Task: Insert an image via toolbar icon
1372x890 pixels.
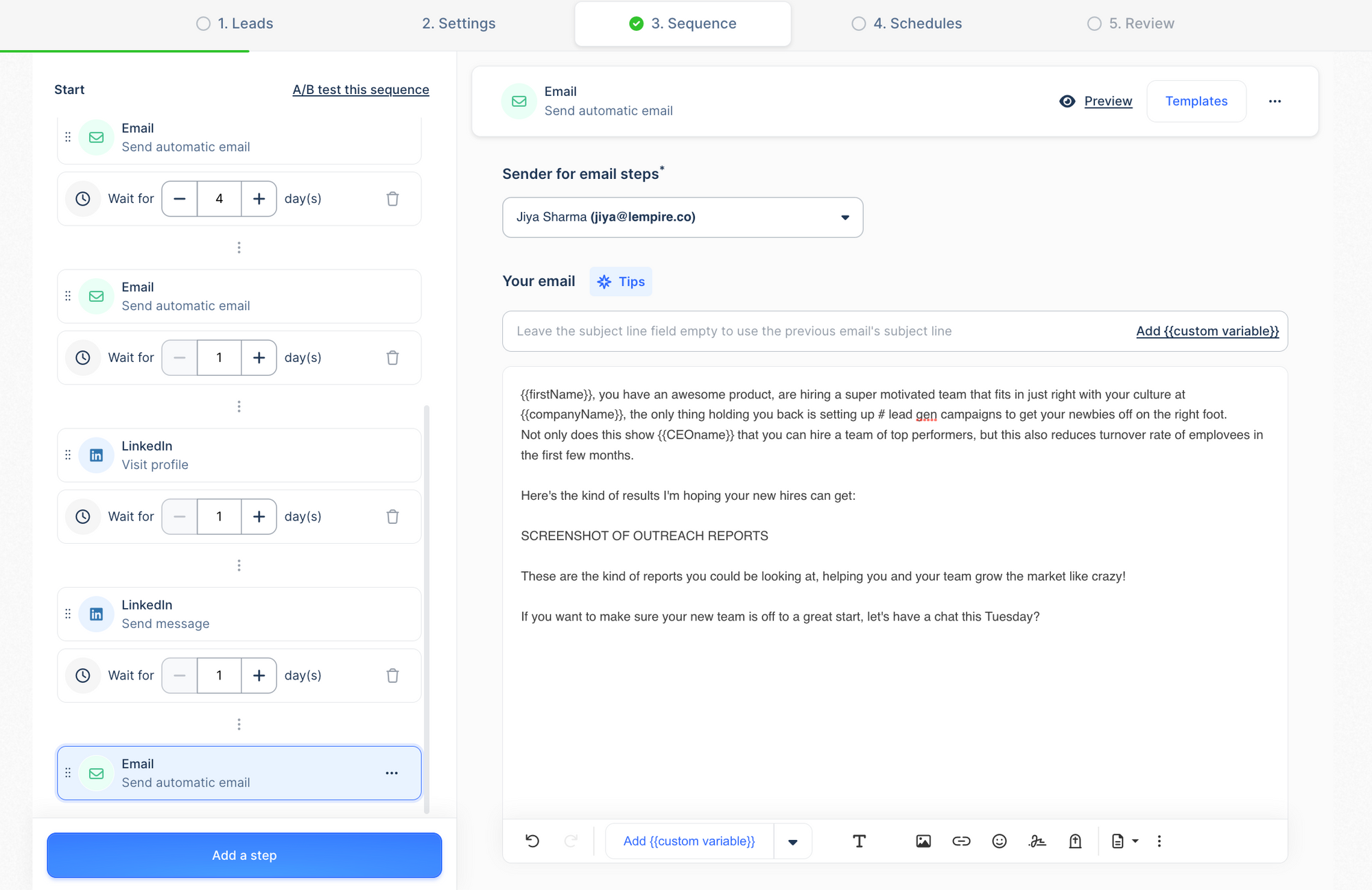Action: coord(923,841)
